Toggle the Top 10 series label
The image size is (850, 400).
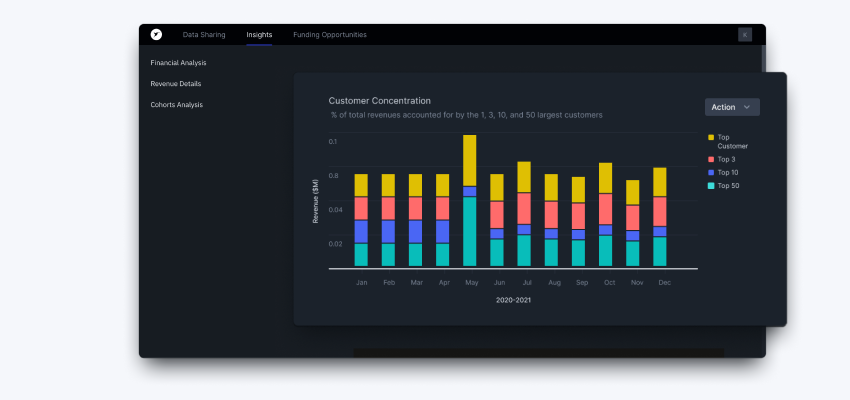(x=728, y=172)
